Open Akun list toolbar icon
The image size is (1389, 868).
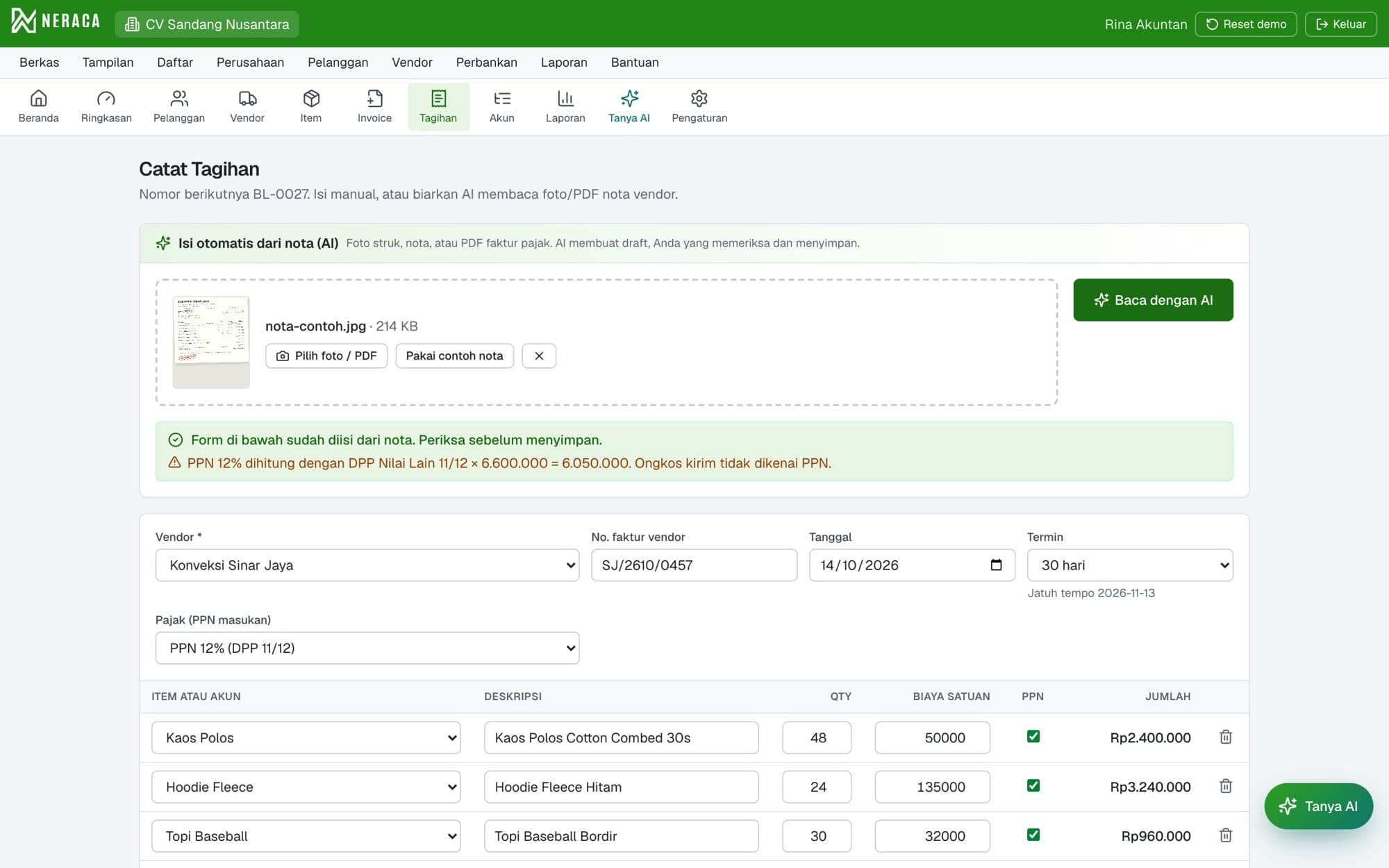(501, 107)
